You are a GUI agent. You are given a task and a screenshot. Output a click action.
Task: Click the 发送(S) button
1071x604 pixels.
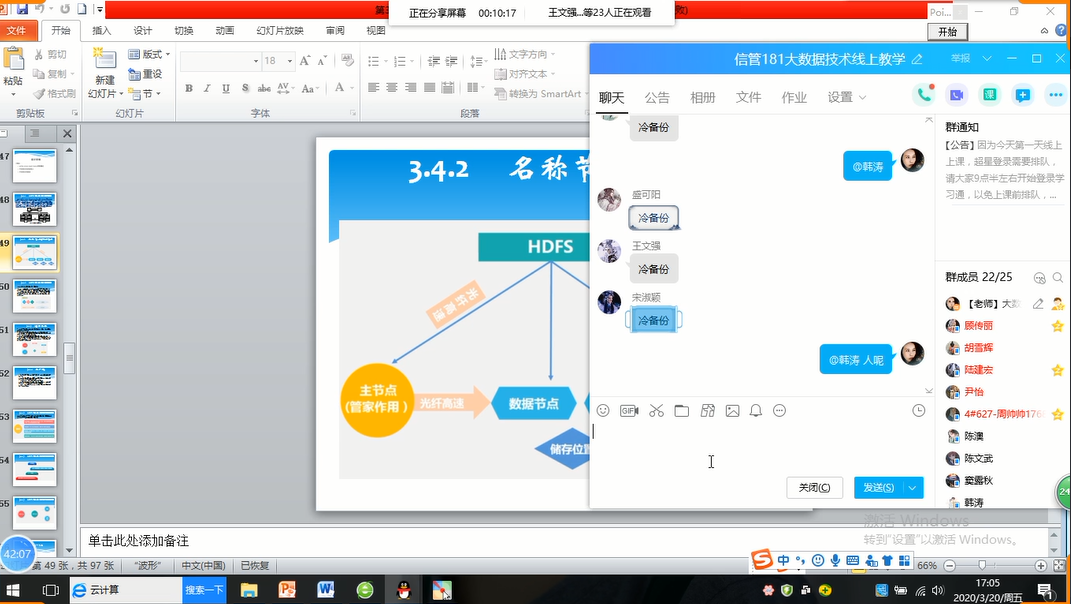click(x=878, y=488)
